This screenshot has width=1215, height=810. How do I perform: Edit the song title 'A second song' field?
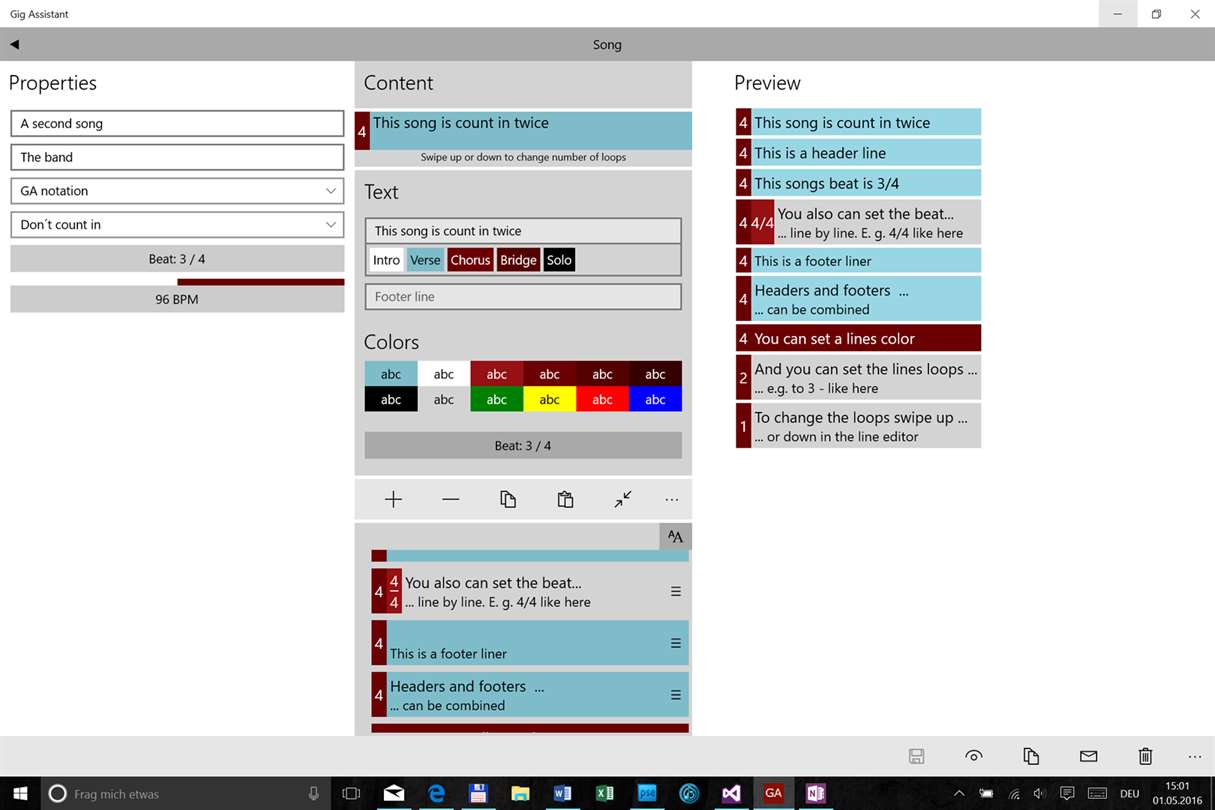pyautogui.click(x=177, y=123)
